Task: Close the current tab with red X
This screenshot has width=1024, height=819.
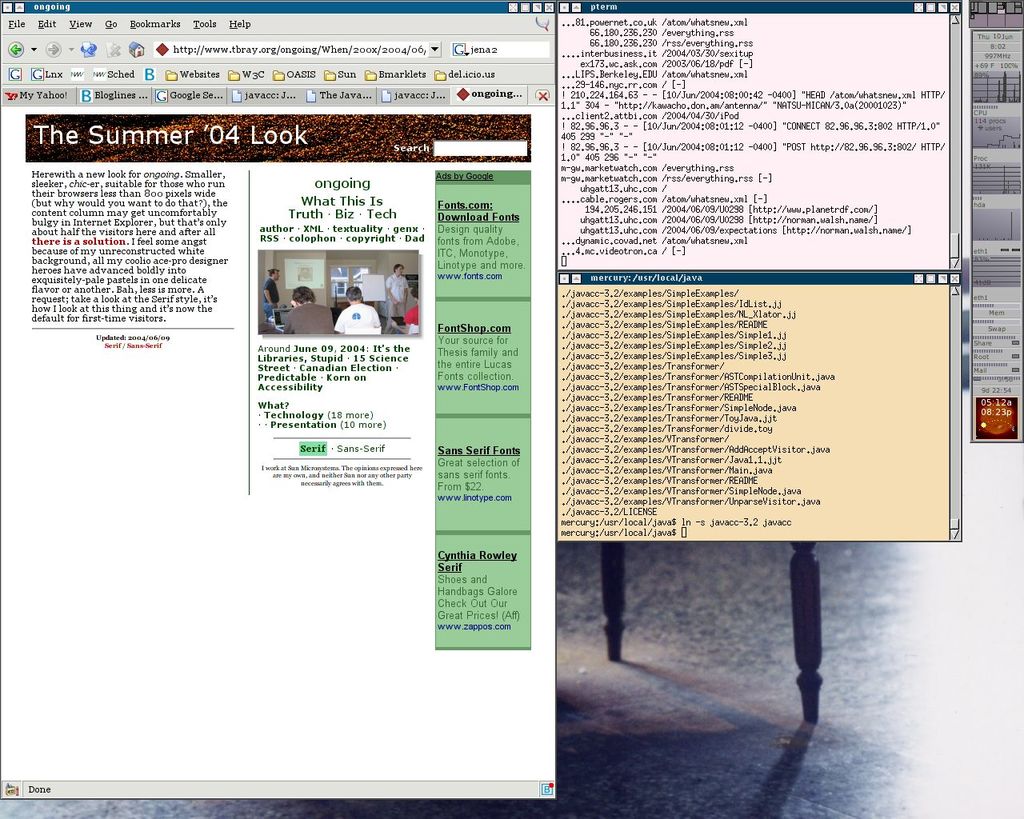Action: click(542, 95)
